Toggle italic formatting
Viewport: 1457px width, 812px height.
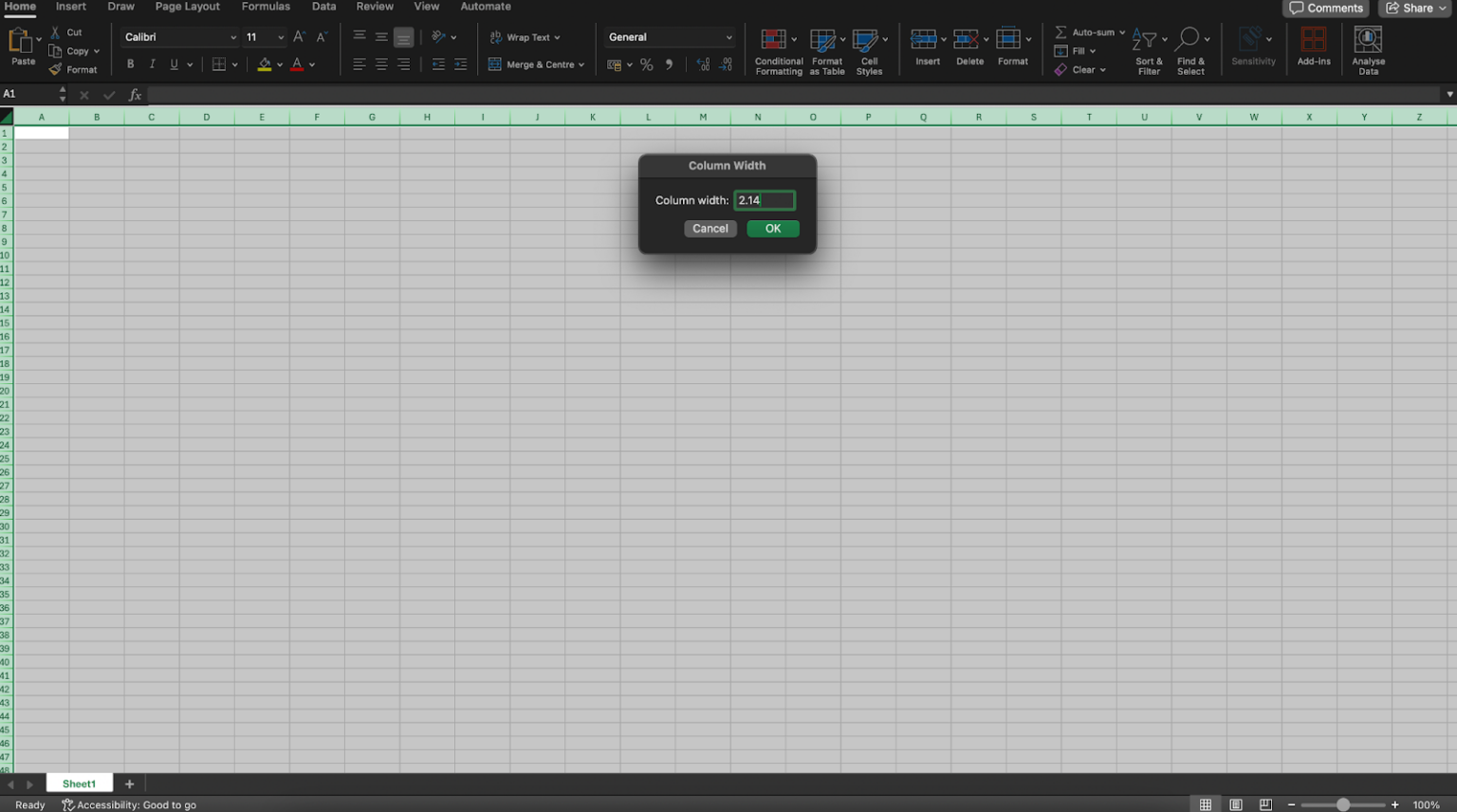[x=152, y=65]
